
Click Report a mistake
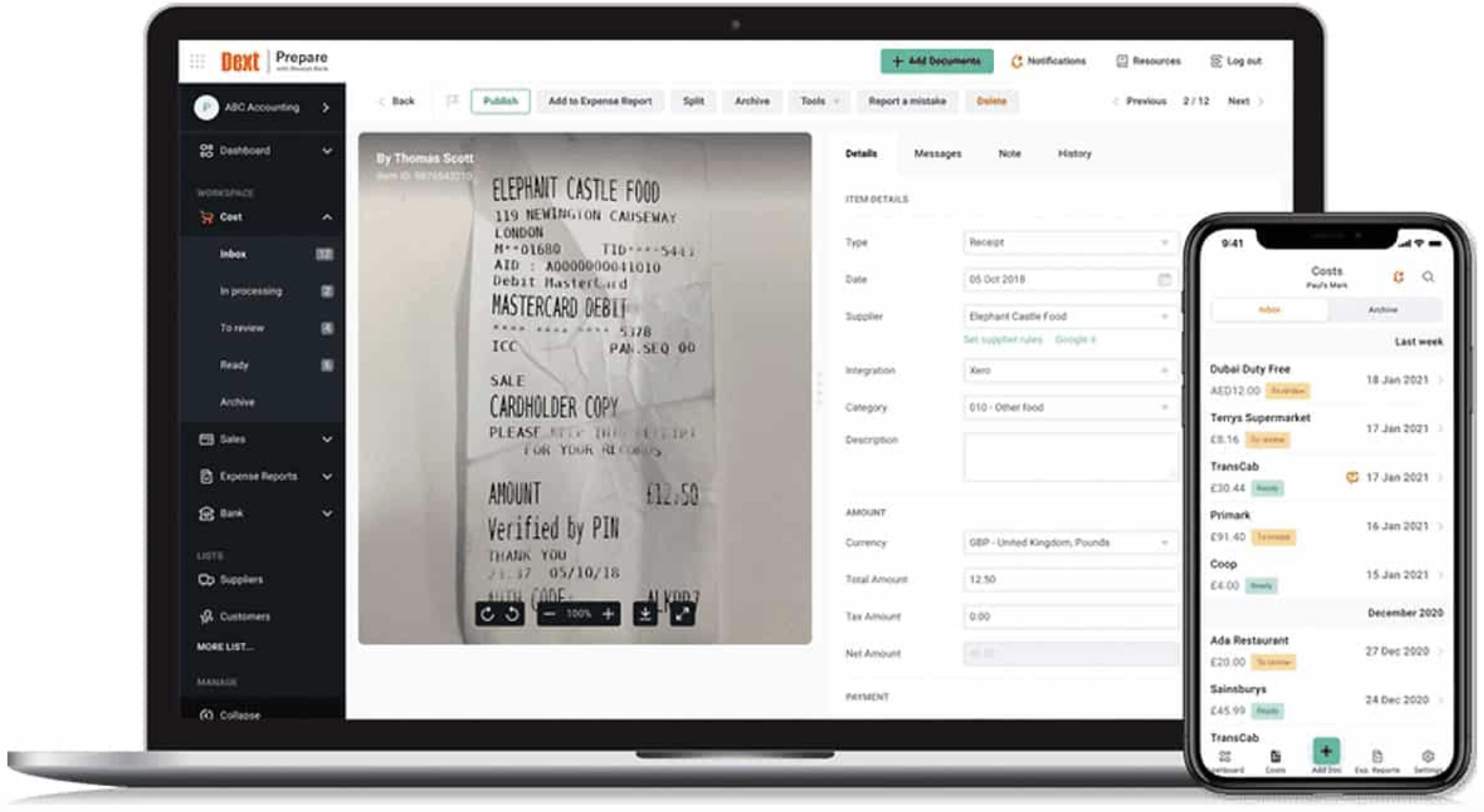coord(907,101)
